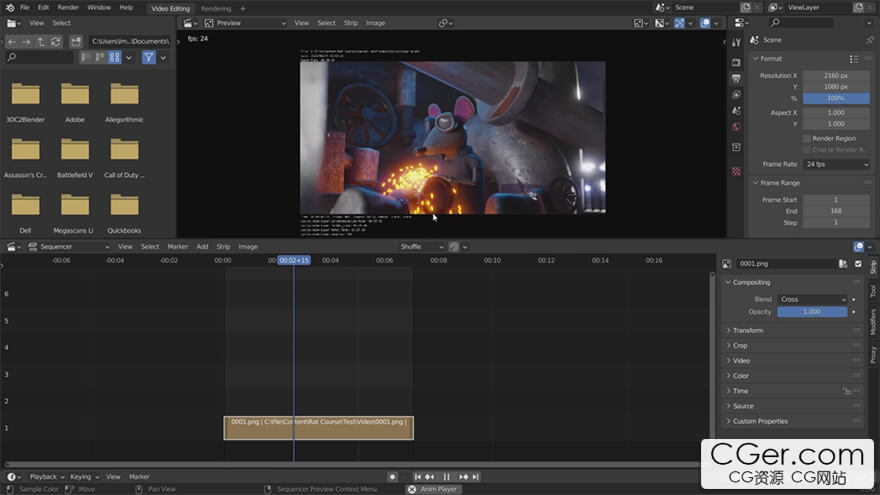This screenshot has width=880, height=495.
Task: Open the Keying popover
Action: [84, 476]
